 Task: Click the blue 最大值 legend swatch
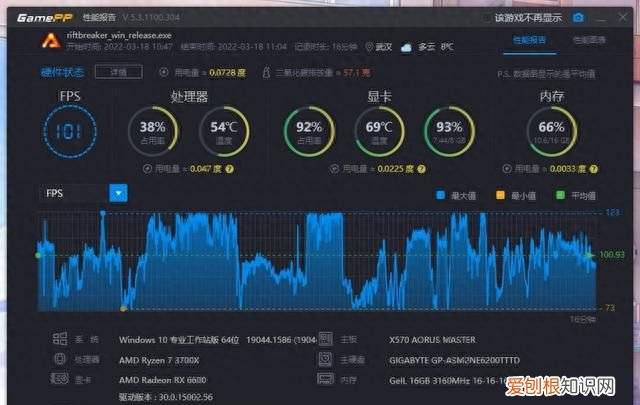pos(440,195)
